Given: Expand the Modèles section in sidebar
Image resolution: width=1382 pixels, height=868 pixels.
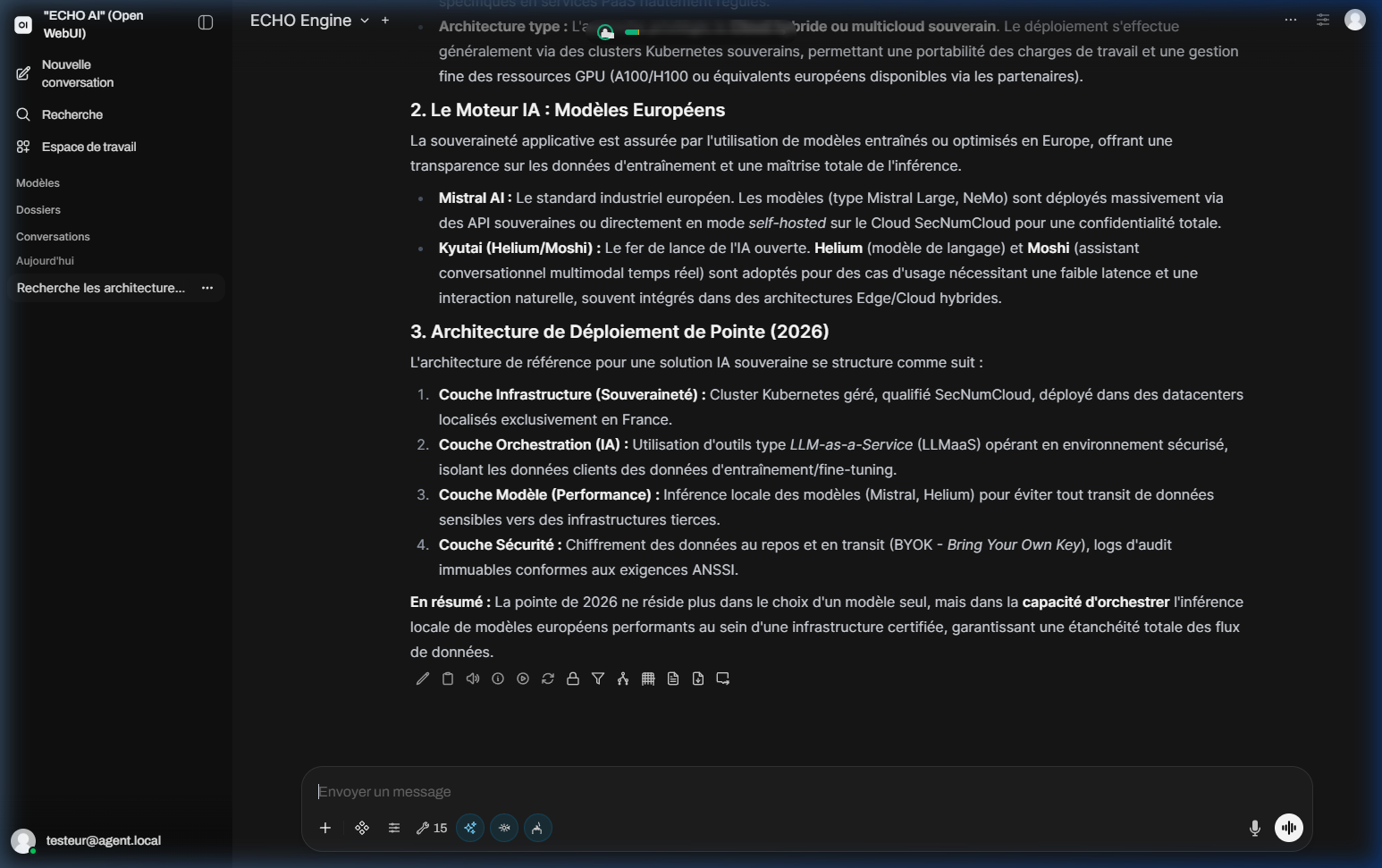Looking at the screenshot, I should 38,182.
